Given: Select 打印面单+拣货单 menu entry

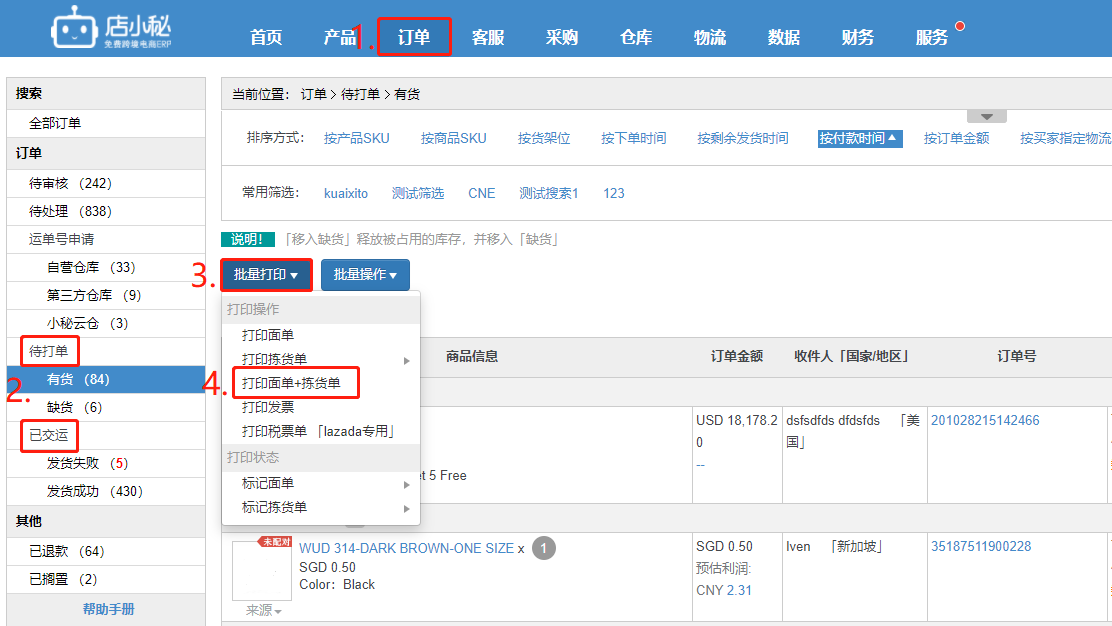Looking at the screenshot, I should pyautogui.click(x=291, y=384).
